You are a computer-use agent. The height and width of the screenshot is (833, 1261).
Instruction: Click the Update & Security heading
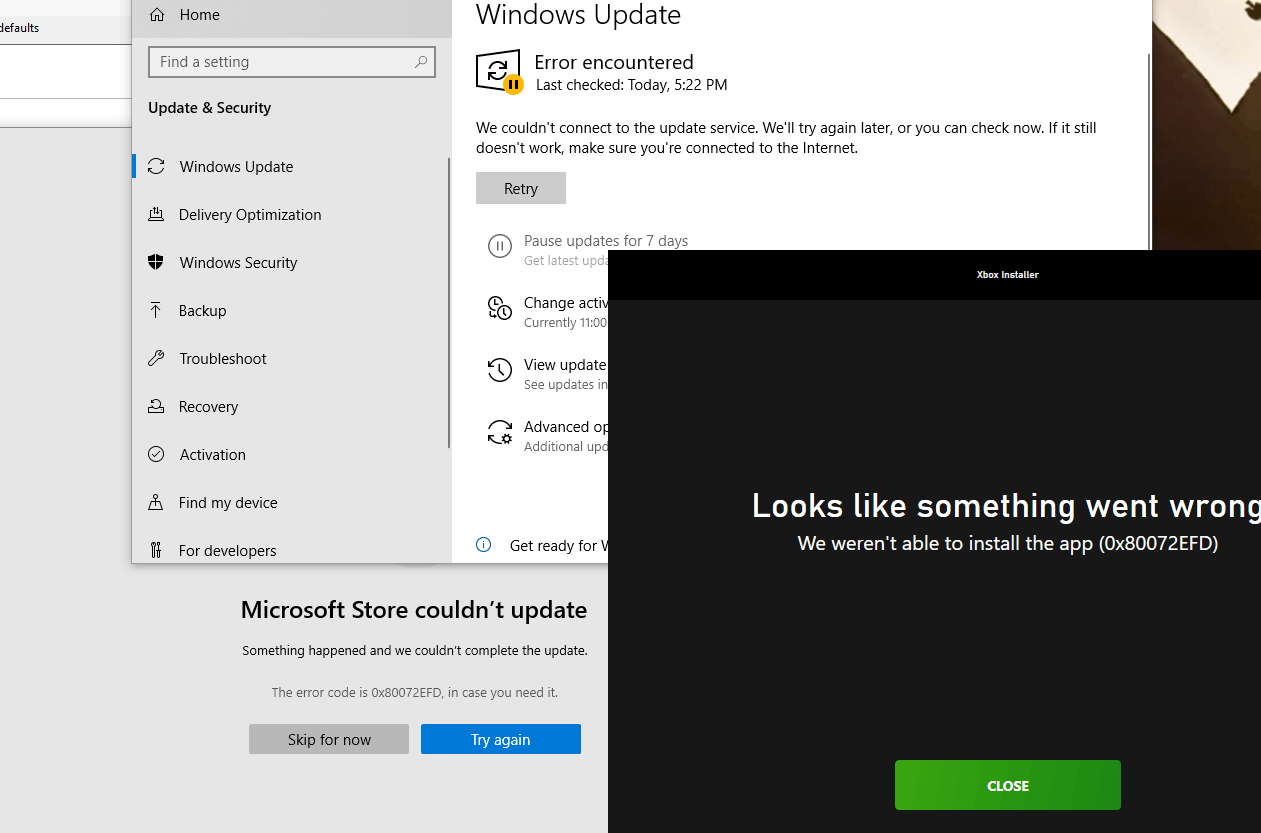pos(209,108)
